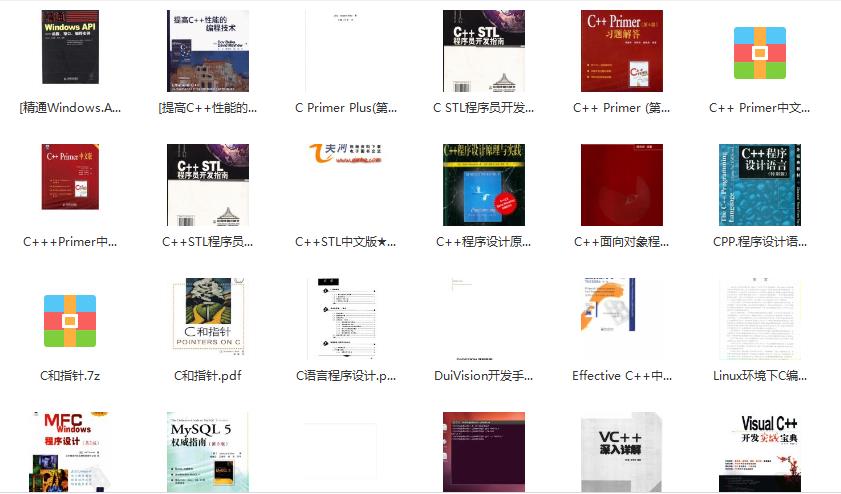841x494 pixels.
Task: Click the file name "Effective C++中..."
Action: tap(622, 375)
